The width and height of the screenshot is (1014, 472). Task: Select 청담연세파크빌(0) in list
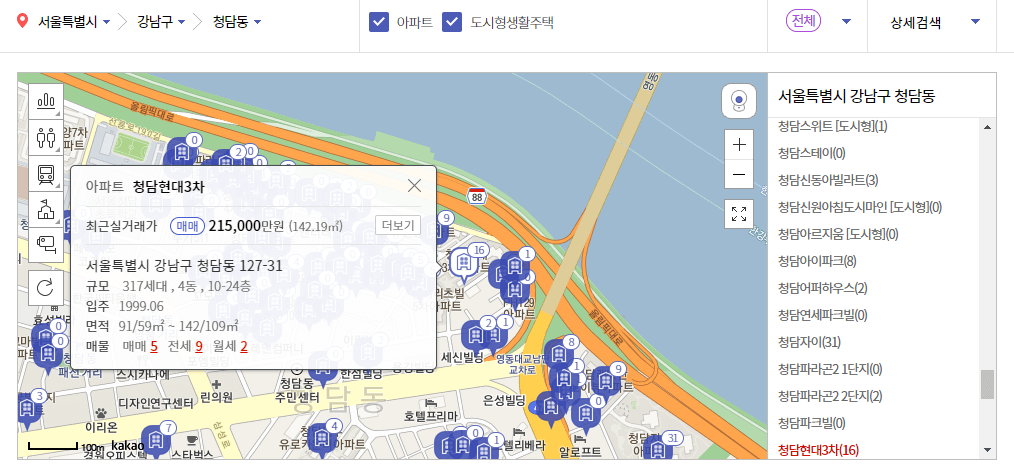pyautogui.click(x=823, y=315)
